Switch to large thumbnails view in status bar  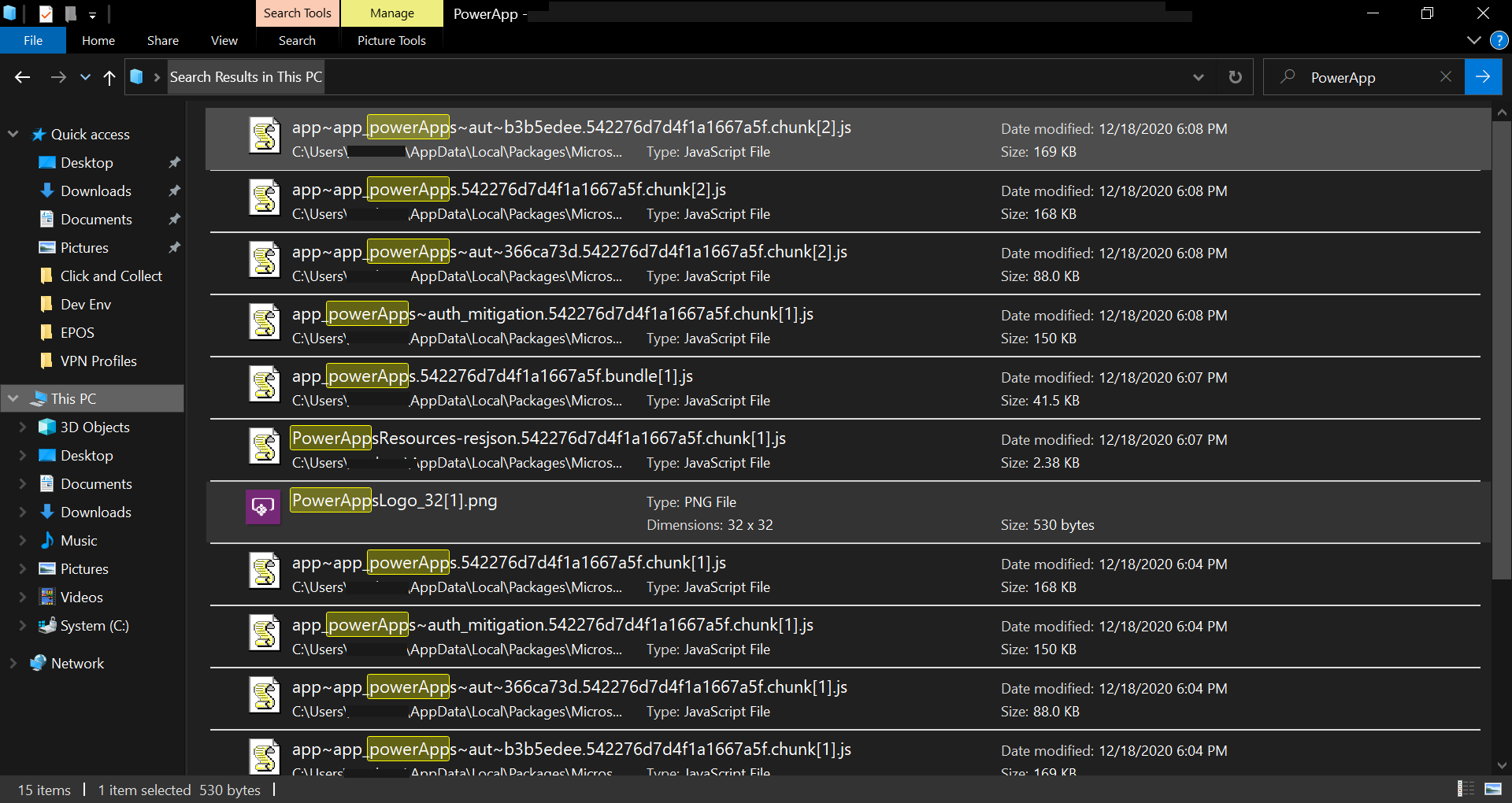(x=1492, y=789)
